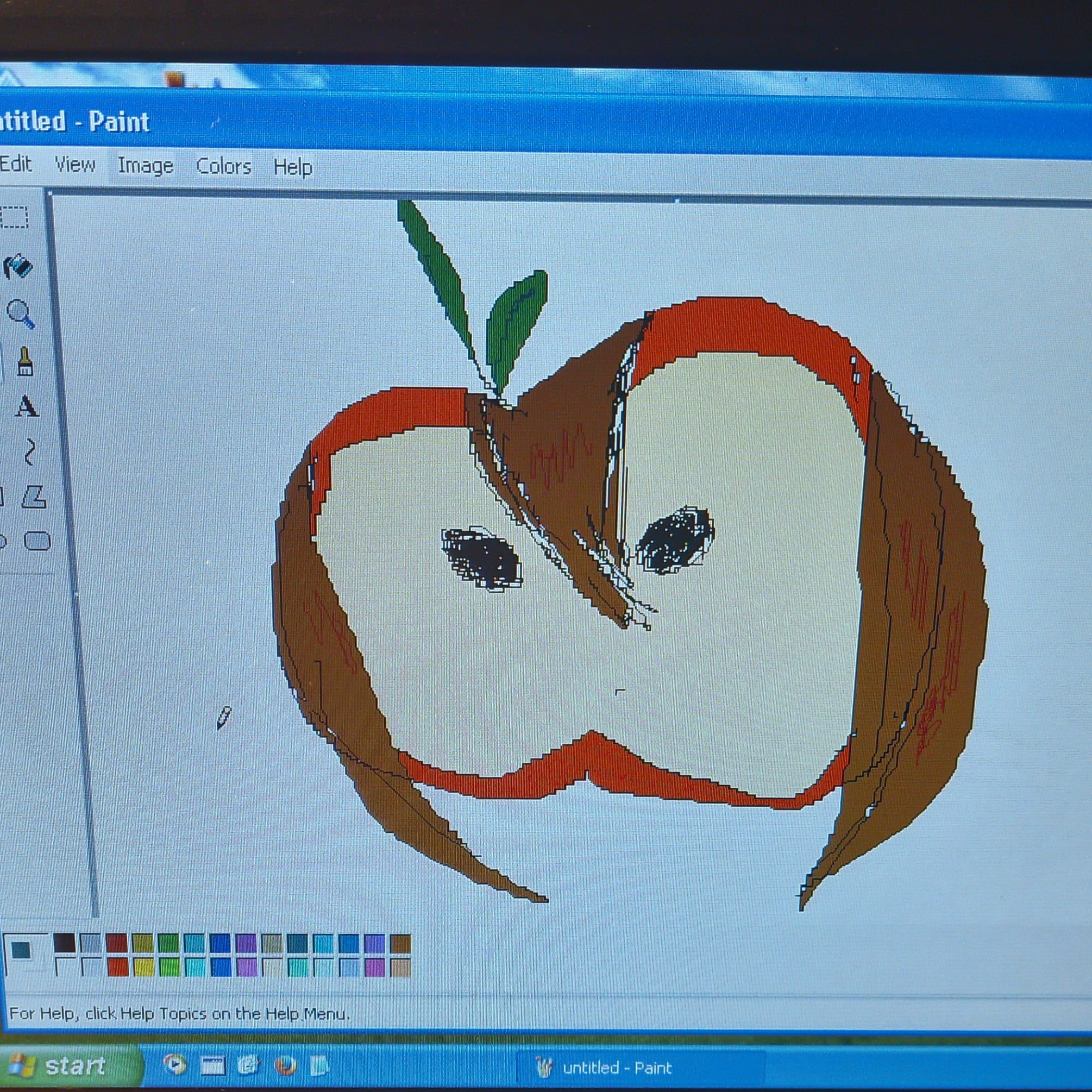Open the View menu
This screenshot has width=1092, height=1092.
point(74,165)
